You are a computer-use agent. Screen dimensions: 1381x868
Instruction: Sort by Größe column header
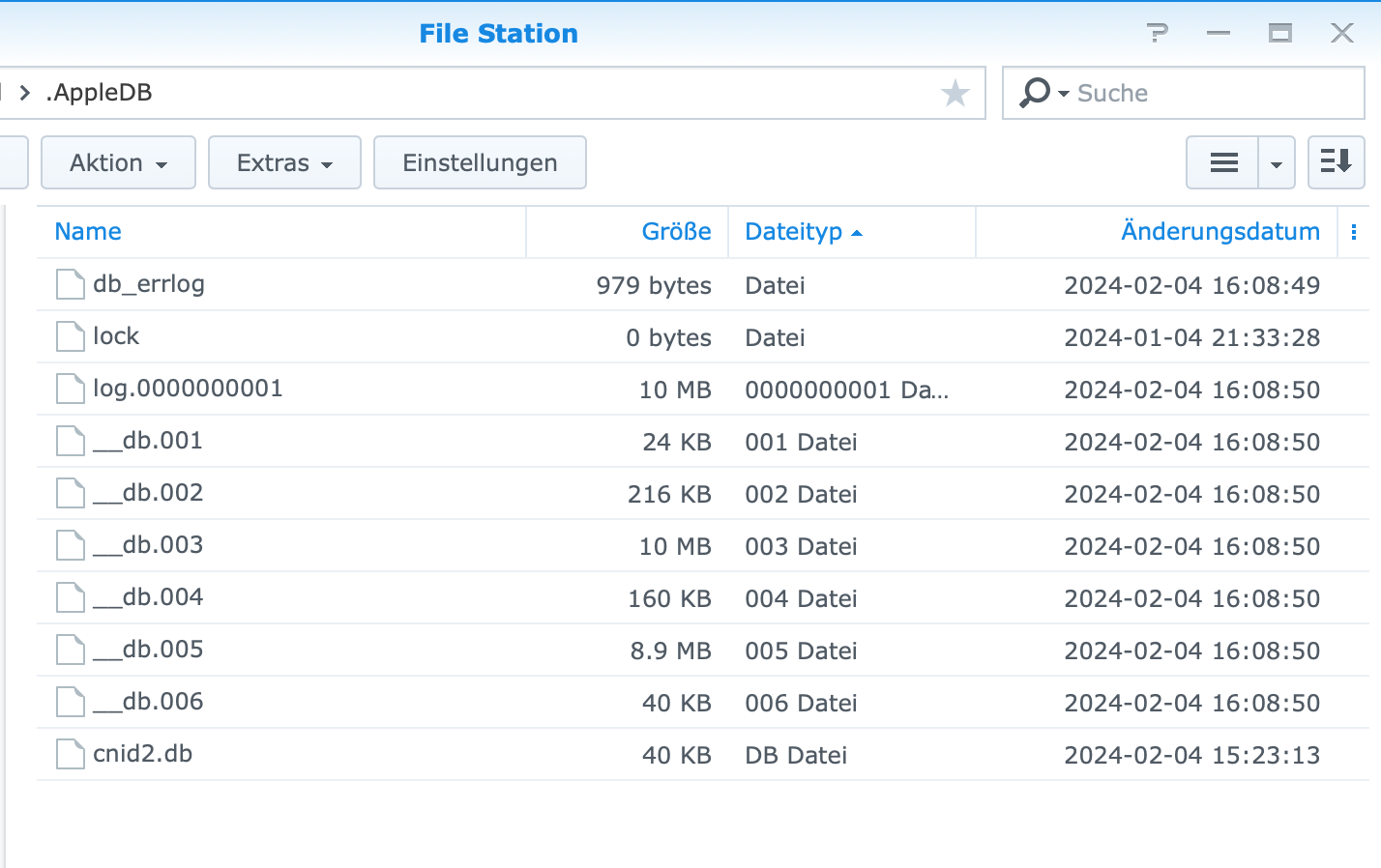(x=676, y=232)
